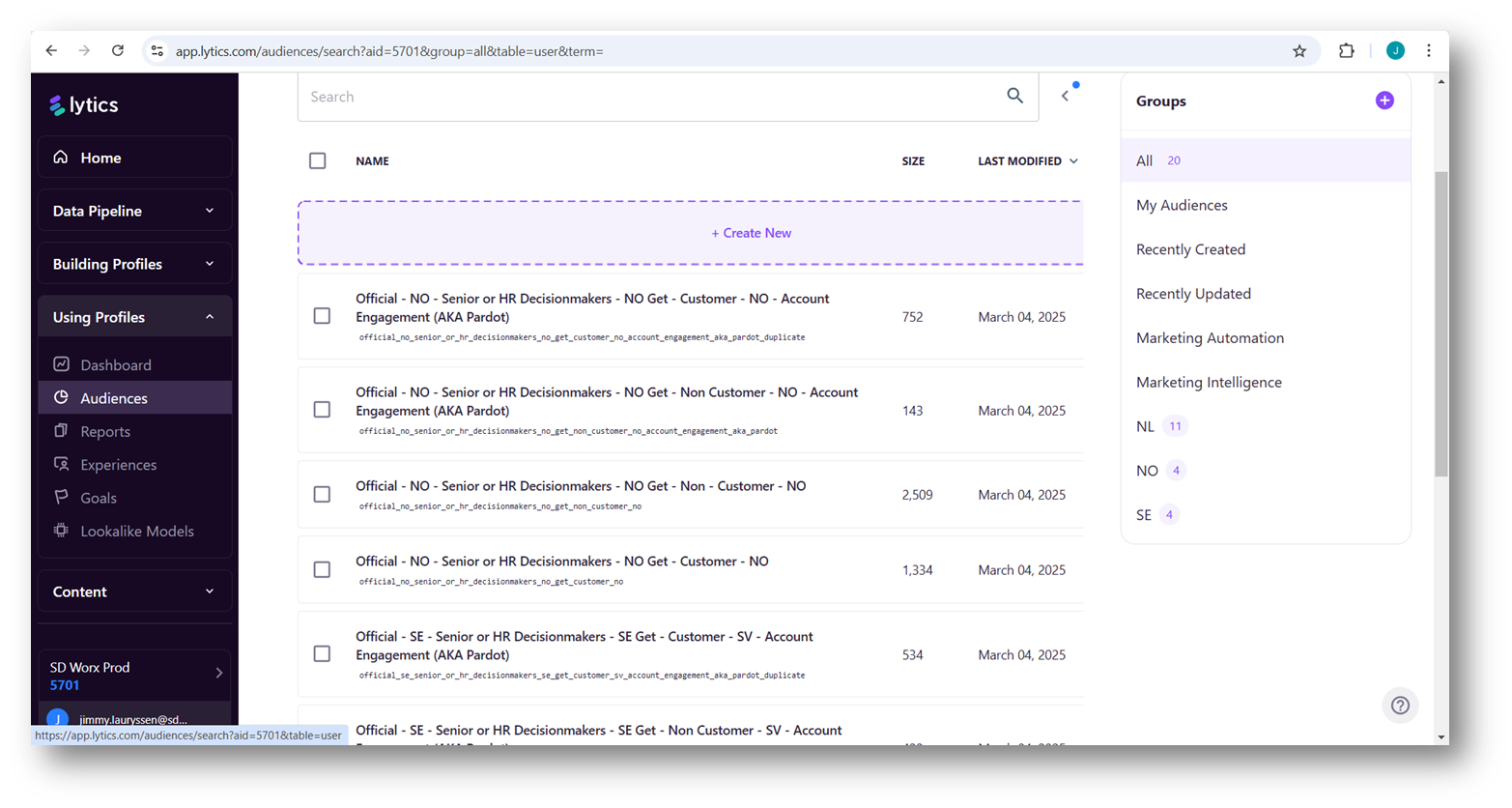Click the Reports icon in sidebar
Image resolution: width=1512 pixels, height=808 pixels.
tap(62, 431)
